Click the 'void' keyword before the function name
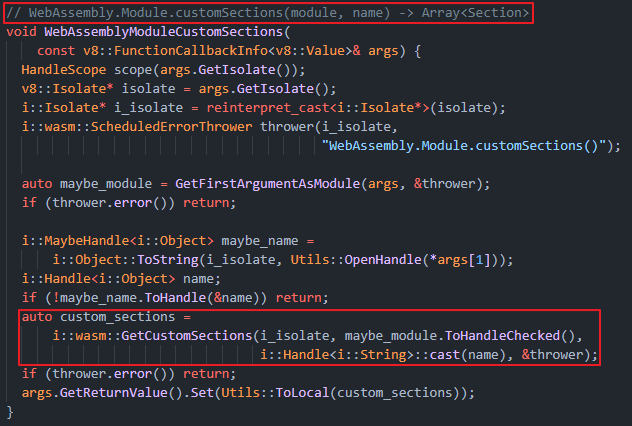The height and width of the screenshot is (426, 632). tap(21, 32)
